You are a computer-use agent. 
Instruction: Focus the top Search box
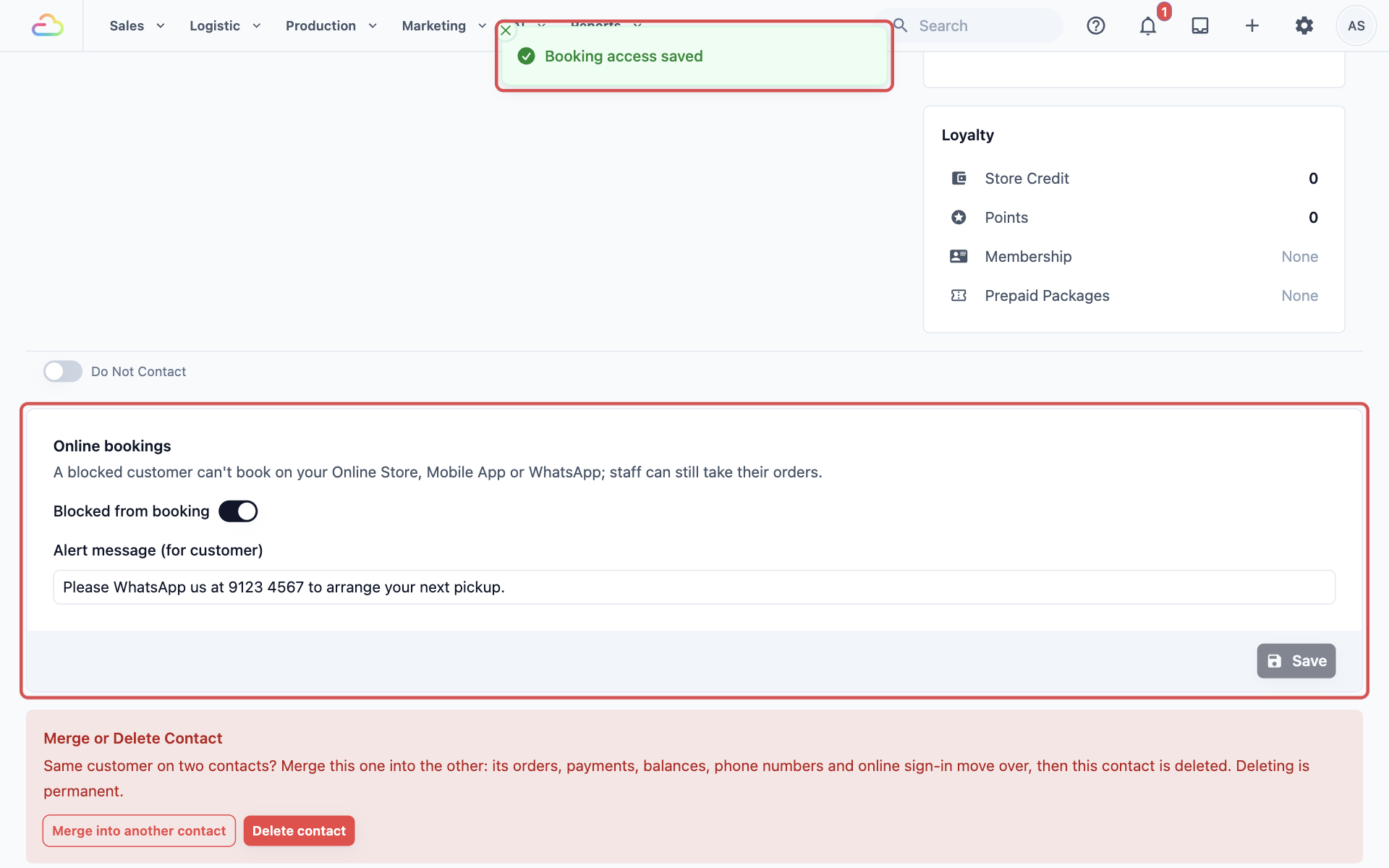point(969,26)
